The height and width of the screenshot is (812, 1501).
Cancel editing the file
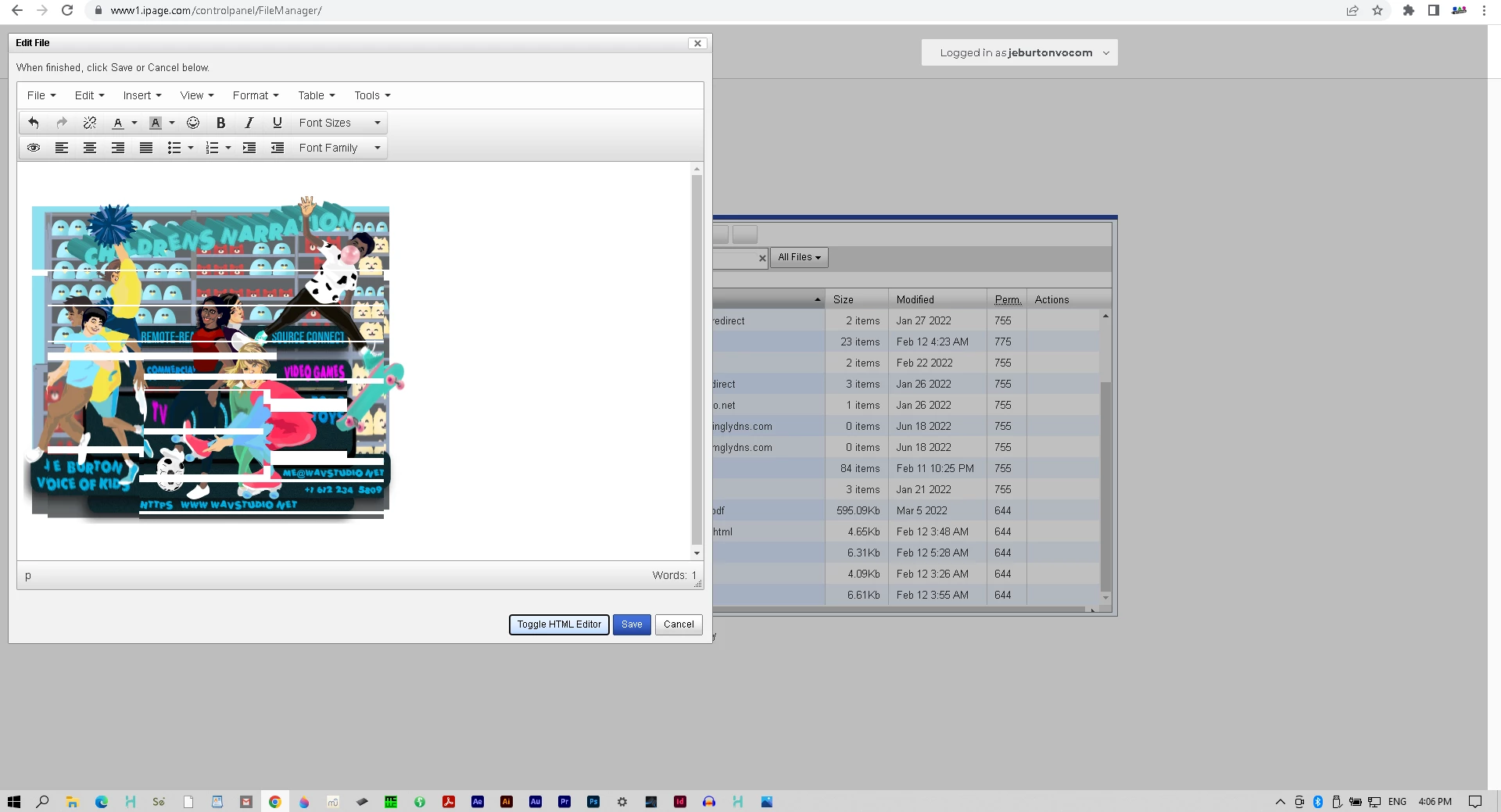coord(679,624)
